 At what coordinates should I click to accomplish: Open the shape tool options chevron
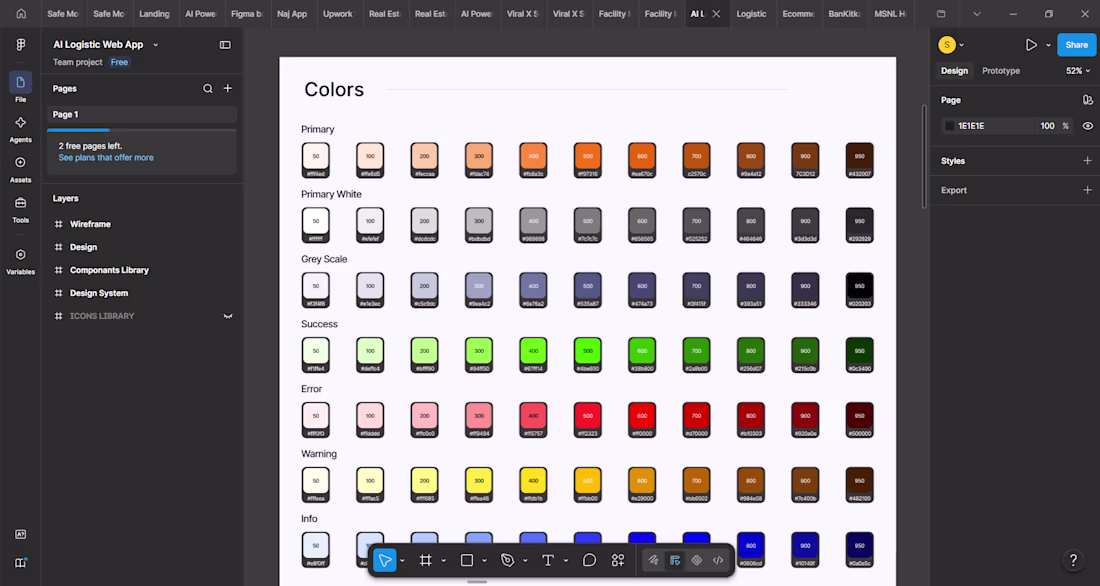484,561
